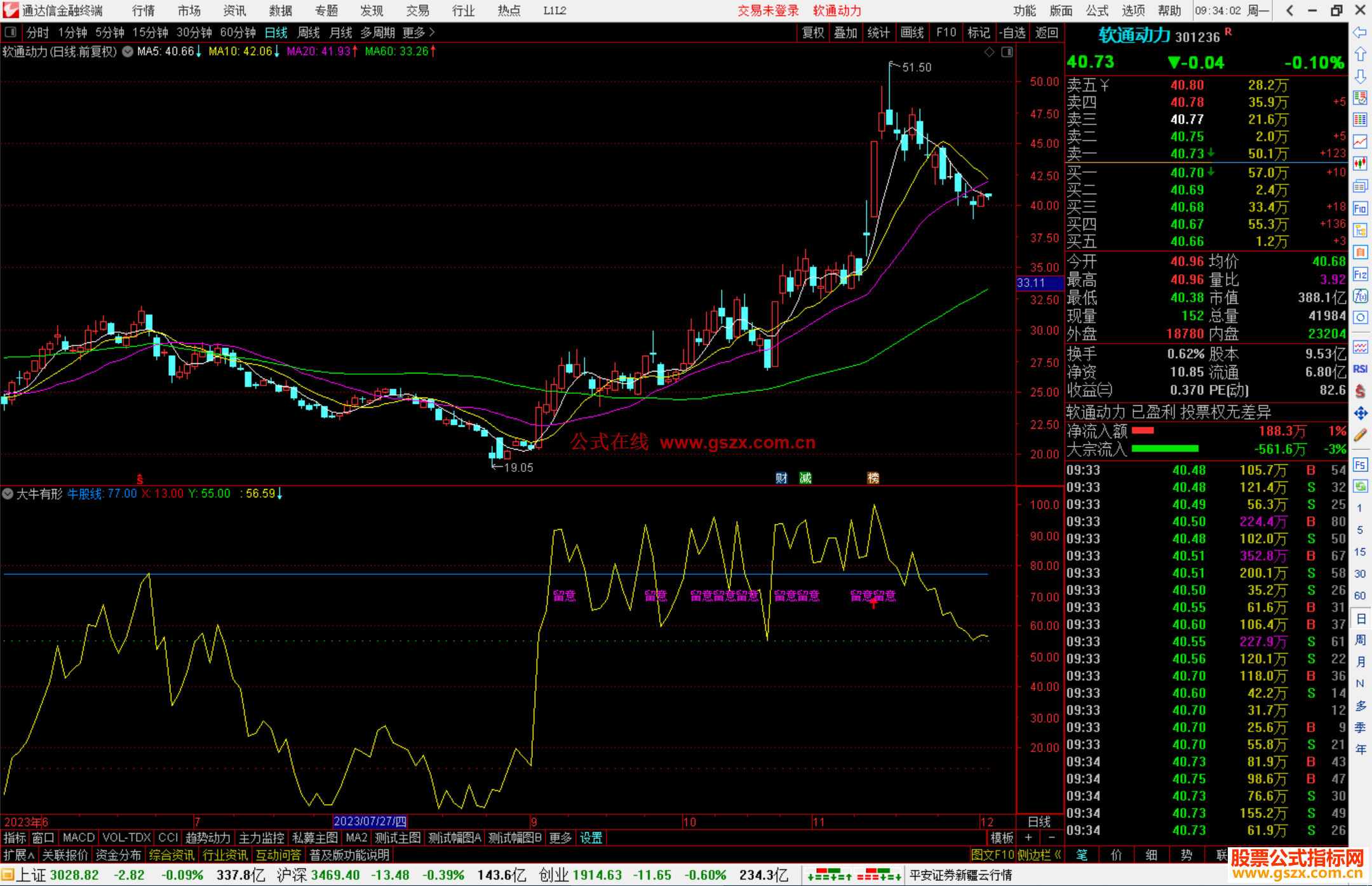Switch to the 周线 period tab
Viewport: 1372px width, 886px height.
[309, 32]
